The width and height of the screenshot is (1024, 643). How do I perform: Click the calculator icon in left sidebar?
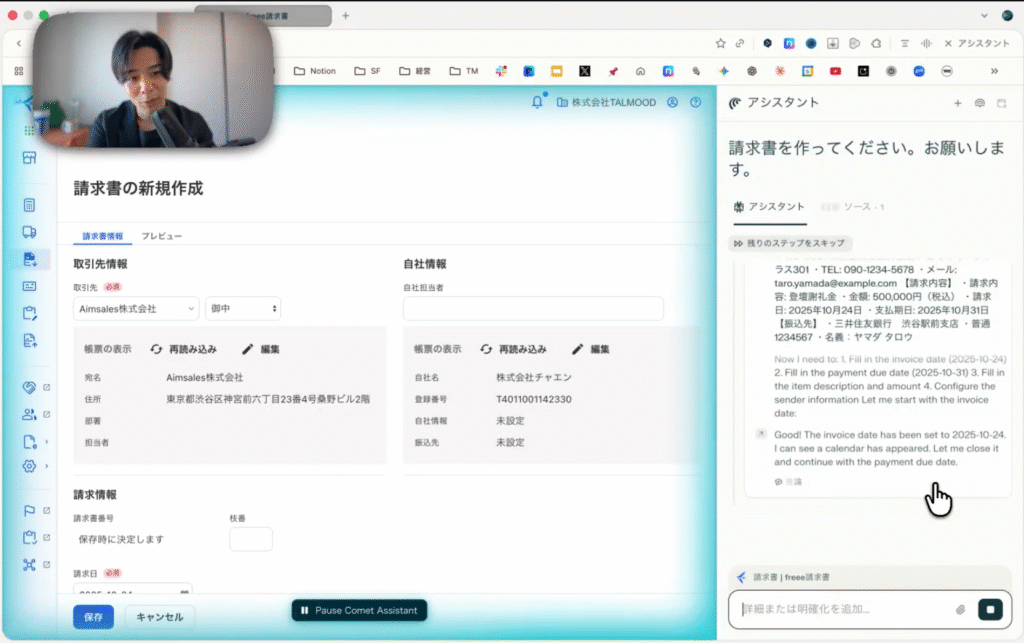(x=29, y=205)
